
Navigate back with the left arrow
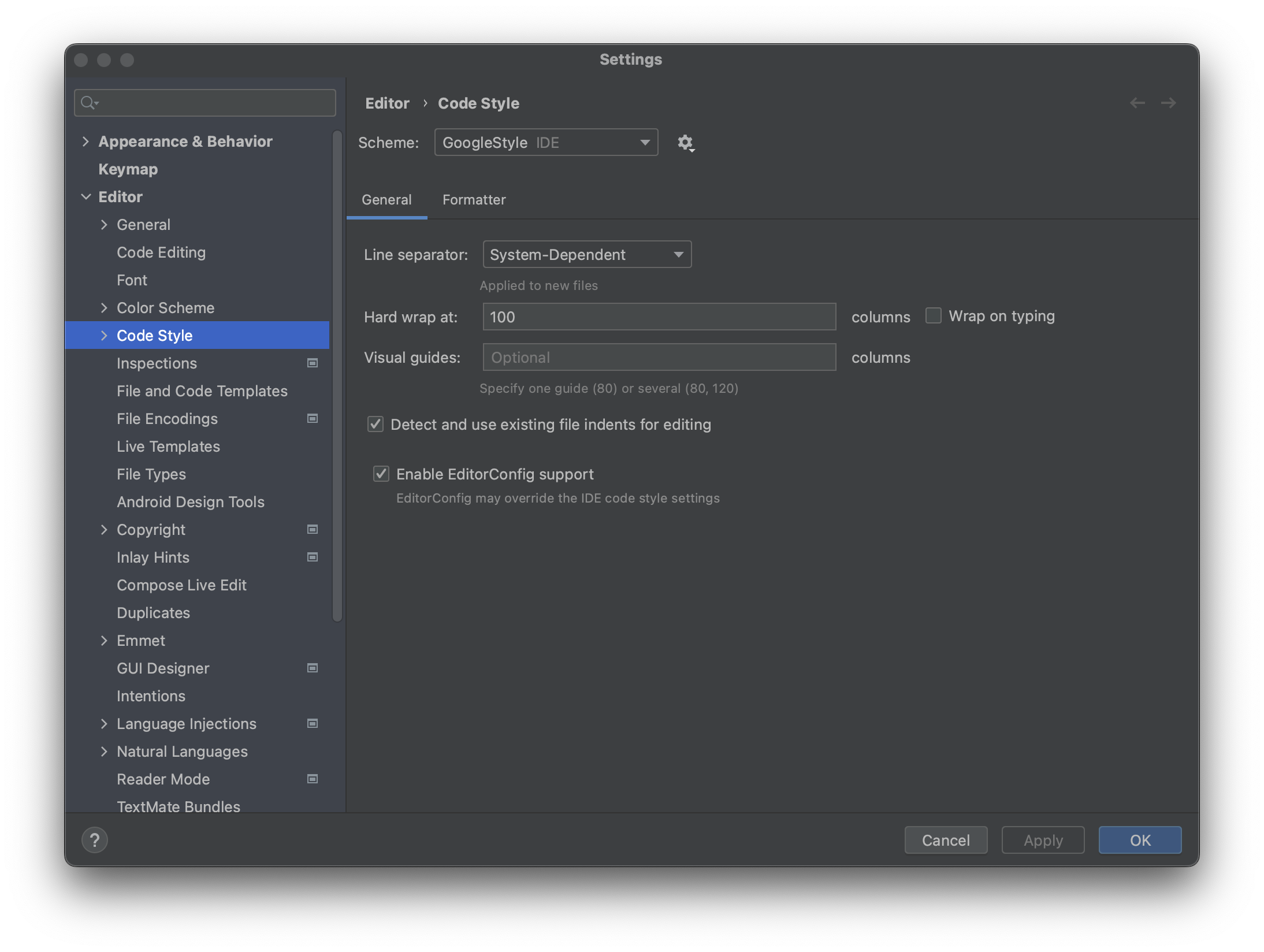point(1137,103)
